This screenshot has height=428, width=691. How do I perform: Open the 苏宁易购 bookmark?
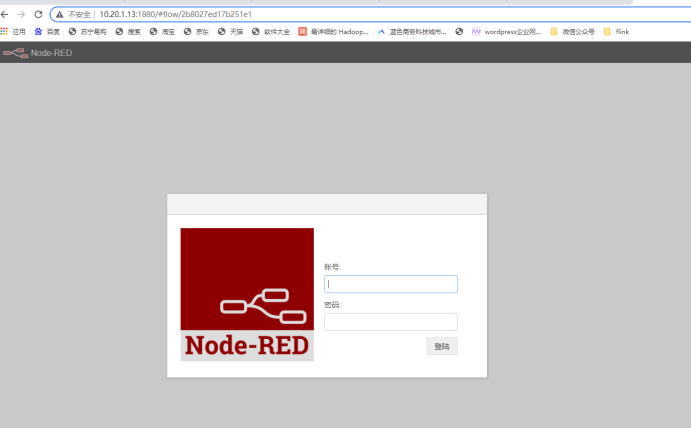coord(88,31)
